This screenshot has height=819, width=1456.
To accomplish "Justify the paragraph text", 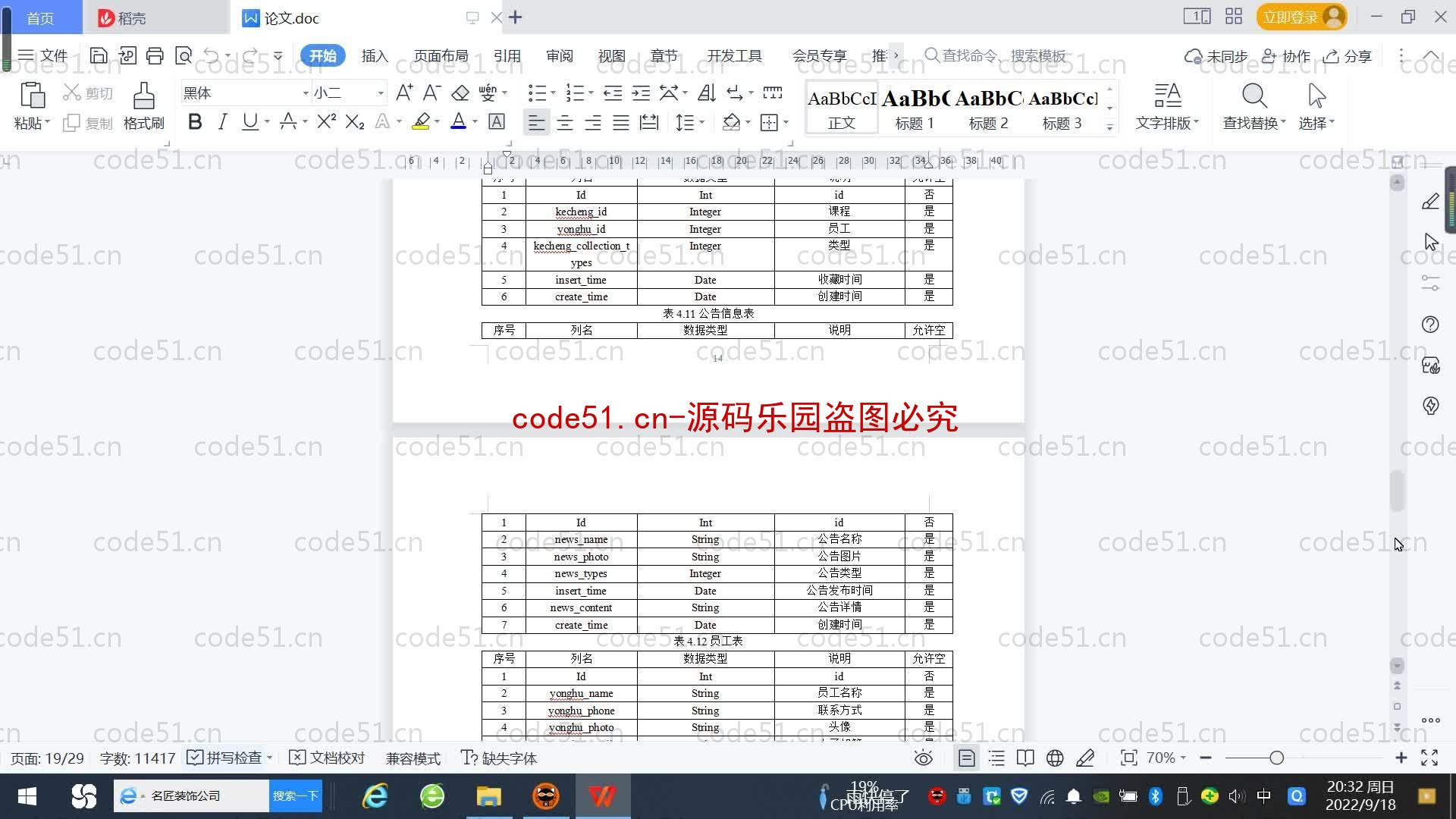I will (621, 122).
